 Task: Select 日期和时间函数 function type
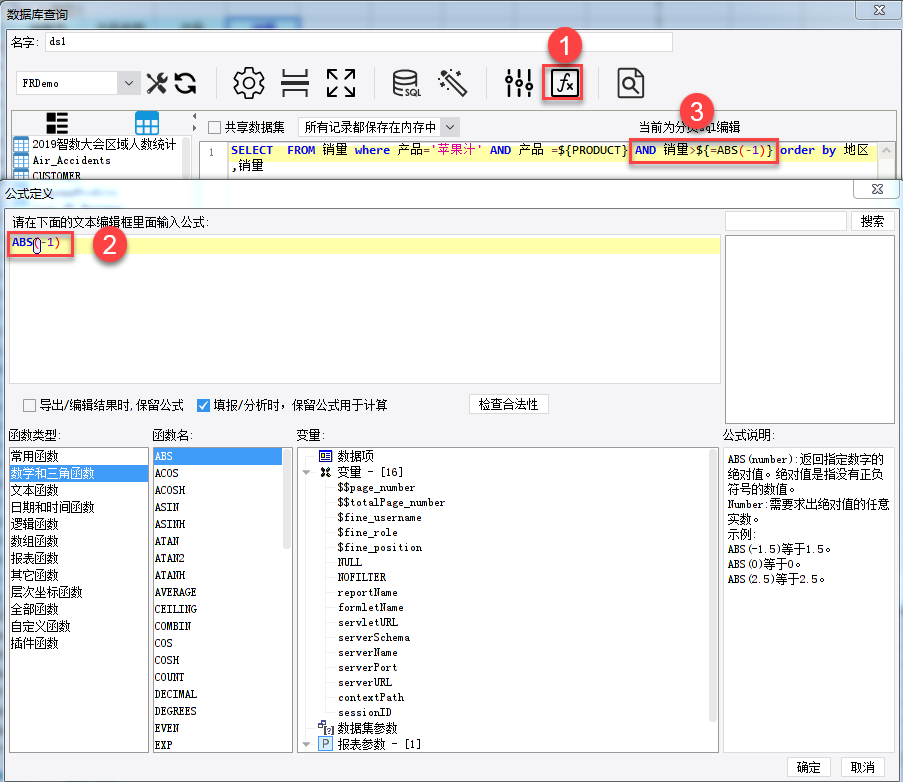[x=79, y=507]
